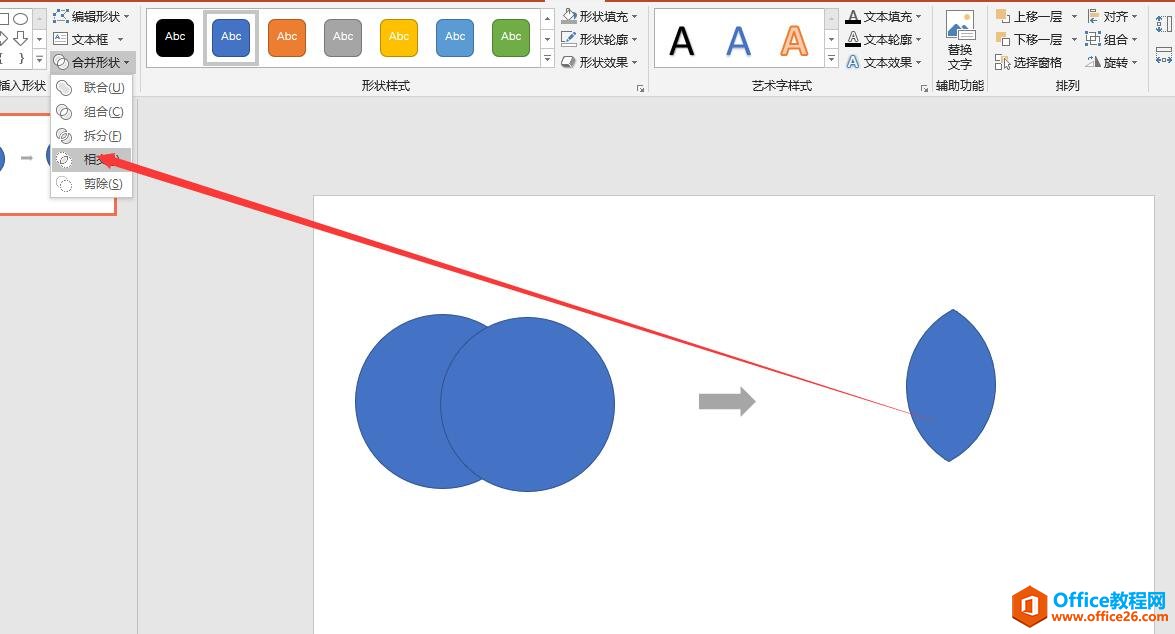Open the 文本效果 (Text Effects) menu
This screenshot has width=1175, height=634.
[x=886, y=61]
